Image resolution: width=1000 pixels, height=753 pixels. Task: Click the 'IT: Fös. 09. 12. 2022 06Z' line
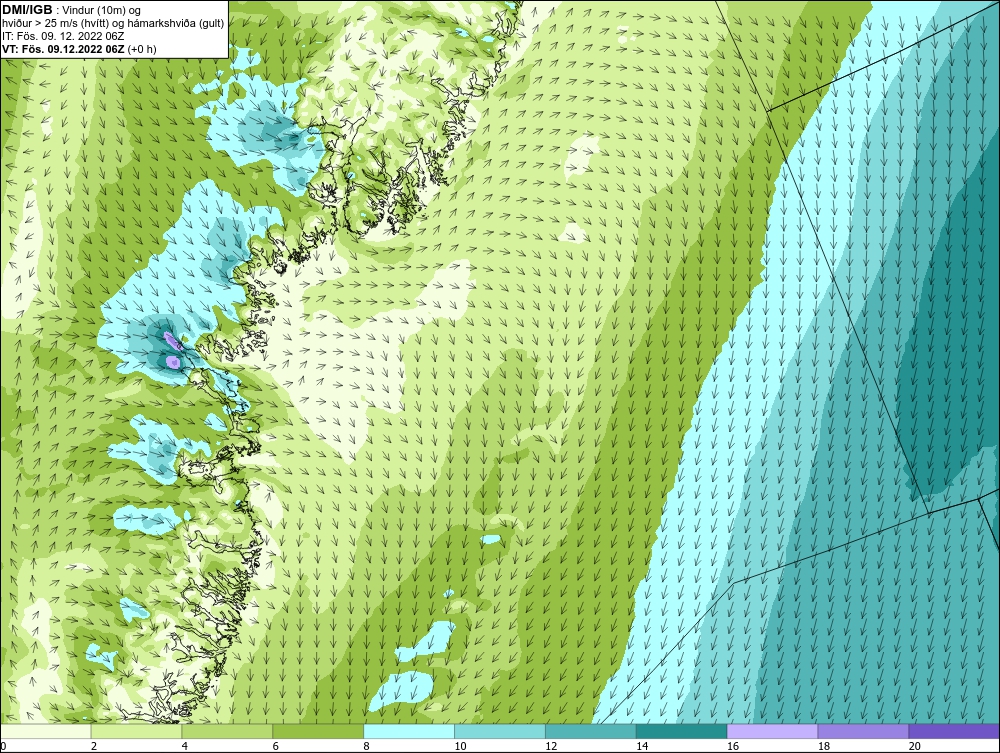[63, 36]
